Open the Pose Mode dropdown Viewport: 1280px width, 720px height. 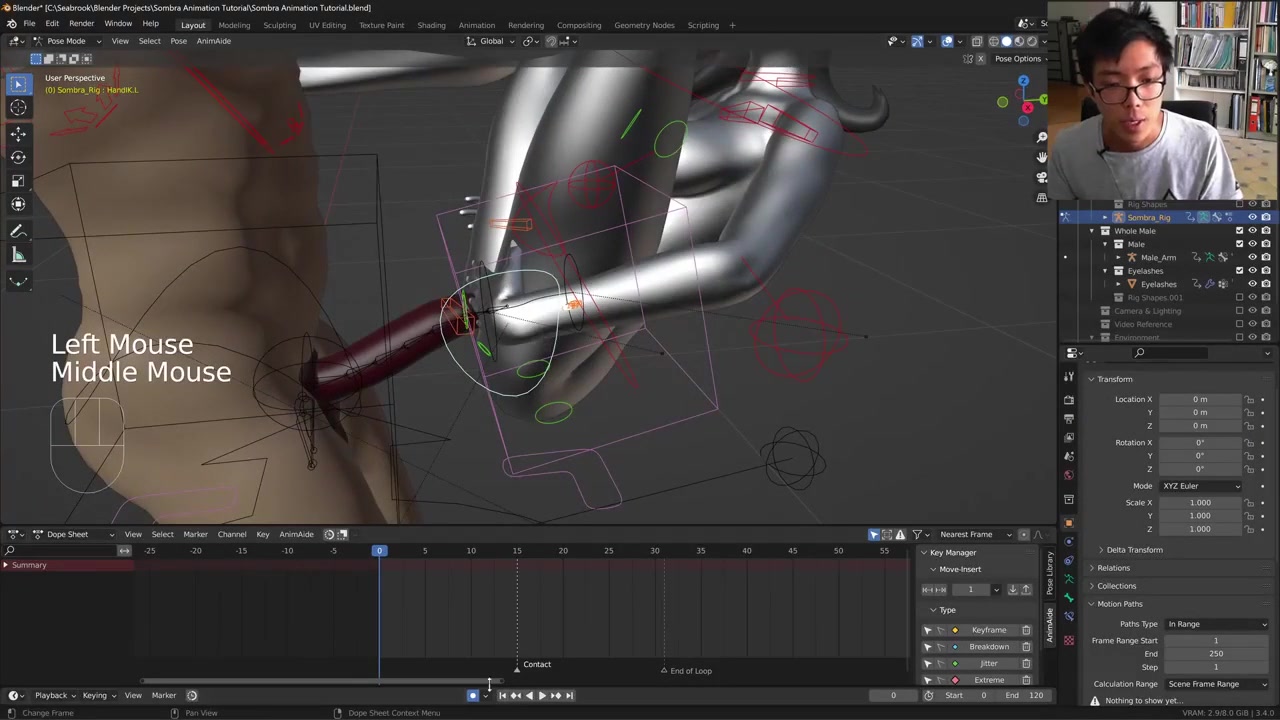pos(66,41)
